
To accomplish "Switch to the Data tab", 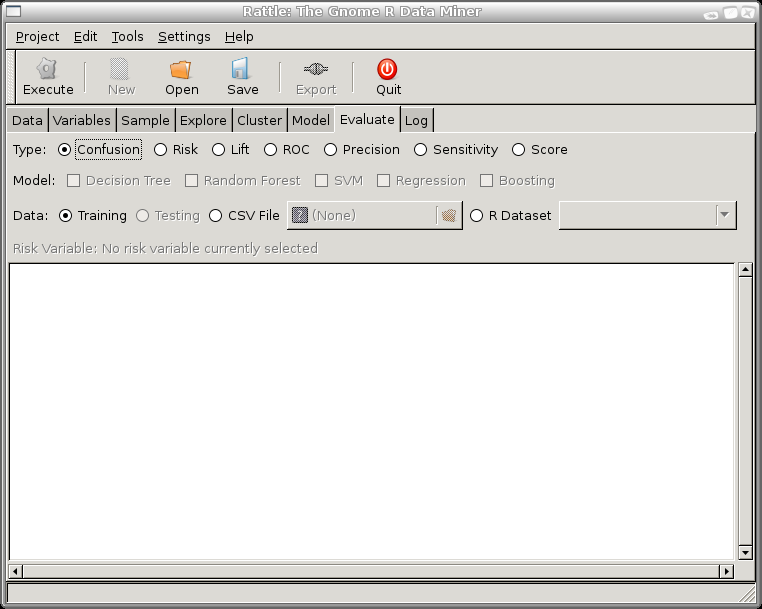I will pyautogui.click(x=28, y=120).
